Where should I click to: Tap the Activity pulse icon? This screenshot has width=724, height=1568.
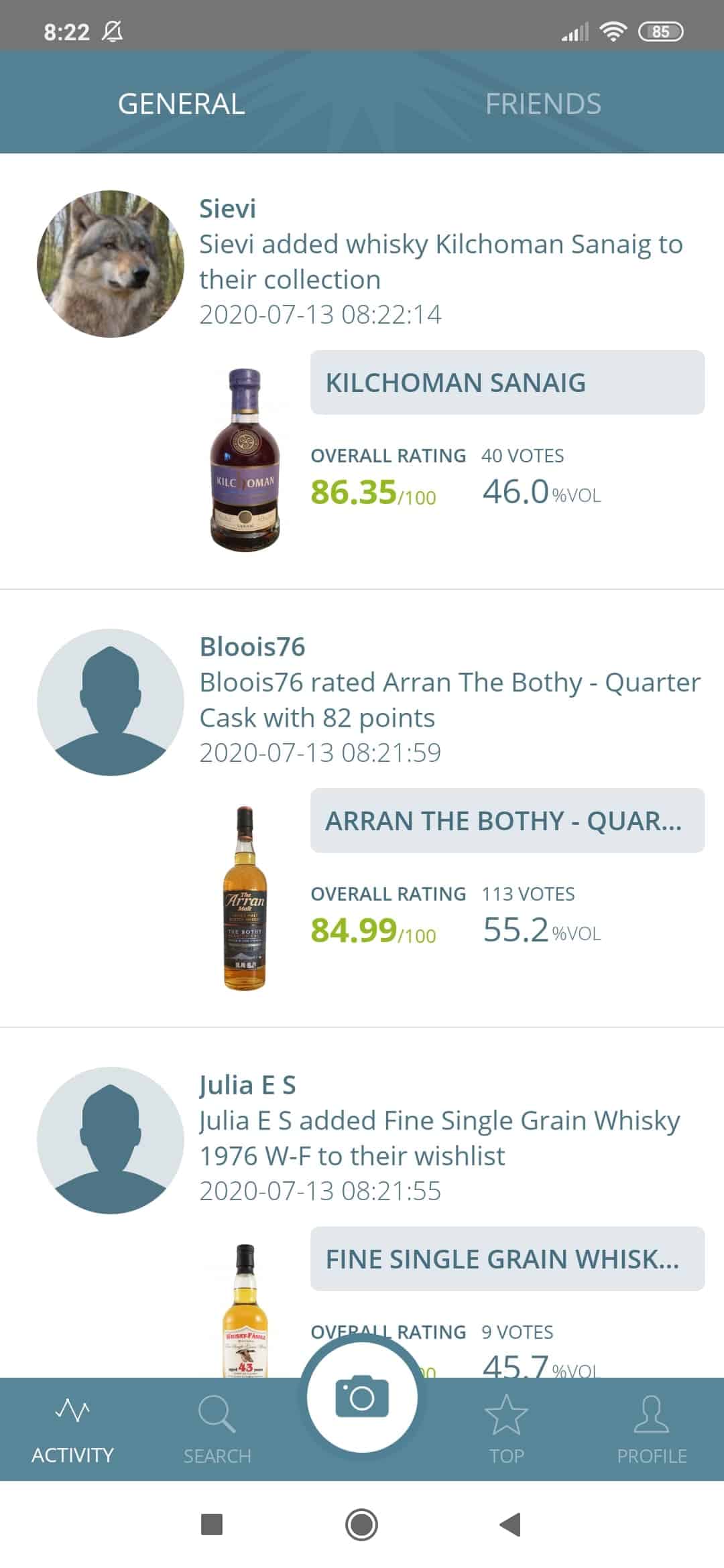tap(72, 1411)
